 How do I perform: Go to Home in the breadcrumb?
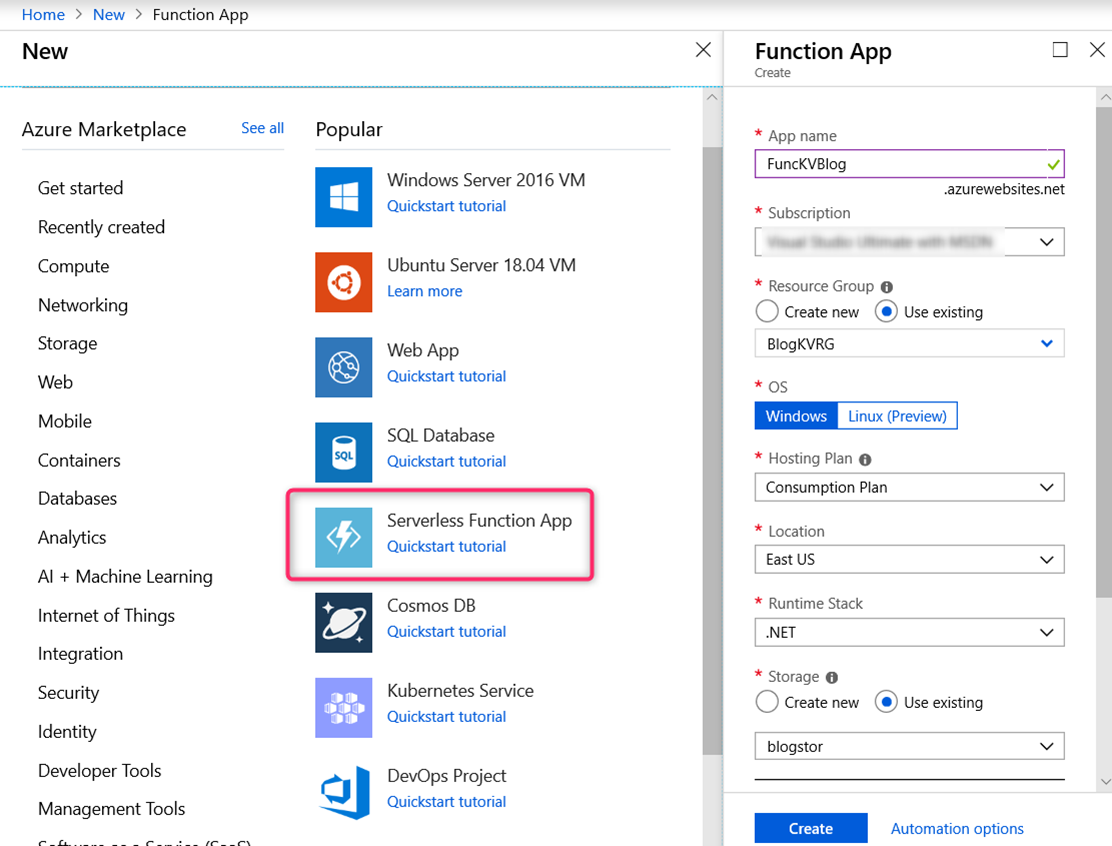pyautogui.click(x=43, y=15)
